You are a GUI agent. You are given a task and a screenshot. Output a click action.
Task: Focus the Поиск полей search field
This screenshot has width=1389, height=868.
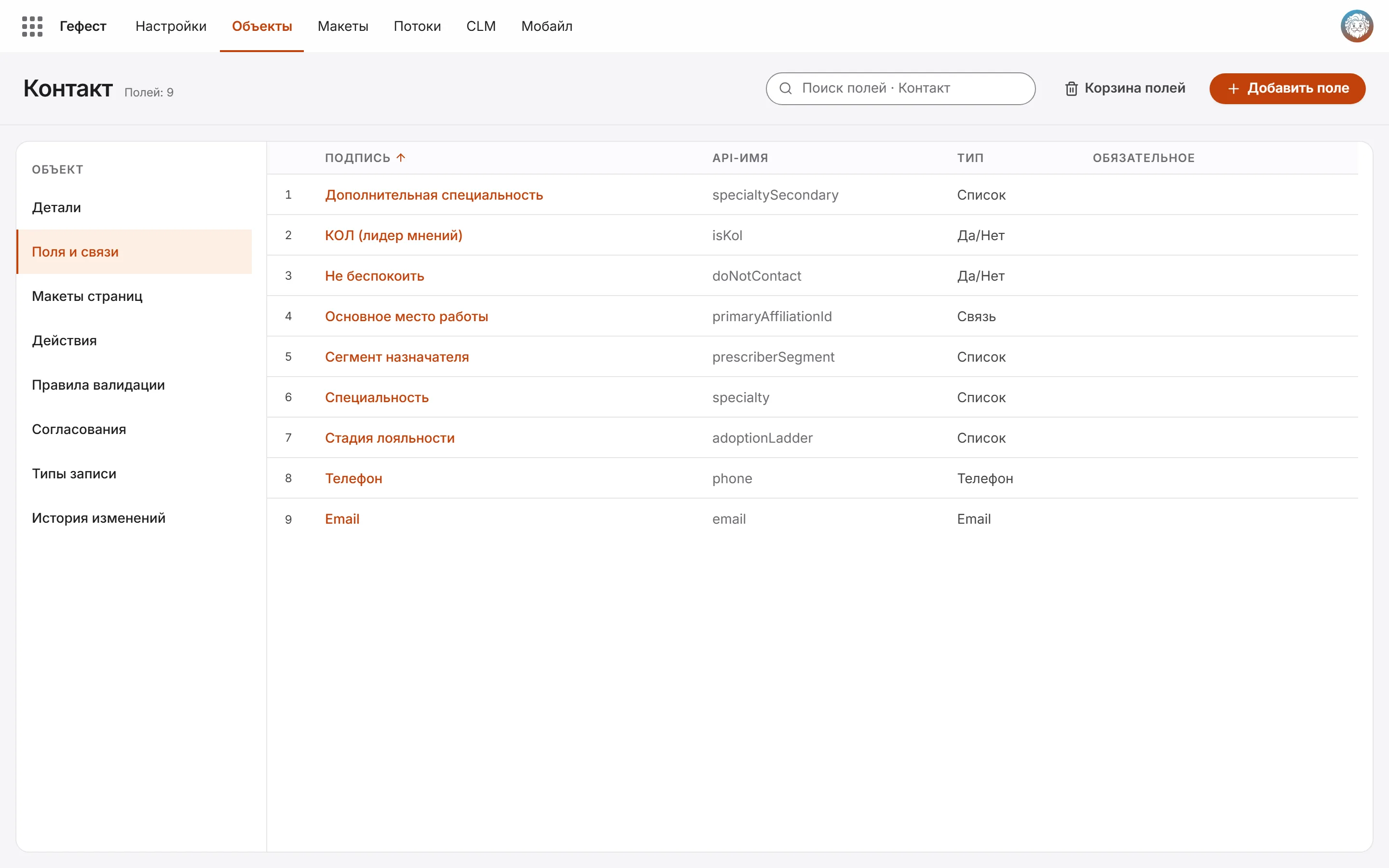tap(900, 88)
